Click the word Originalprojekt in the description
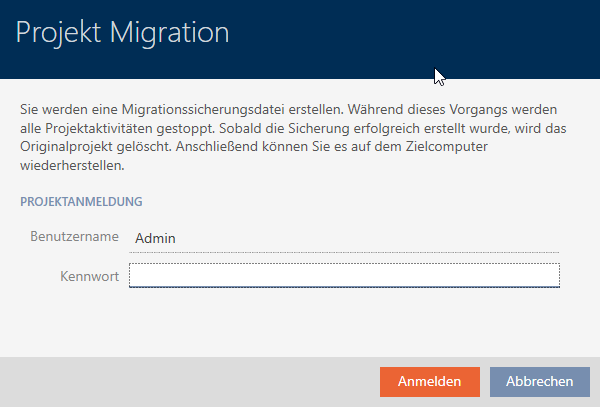 [66, 146]
